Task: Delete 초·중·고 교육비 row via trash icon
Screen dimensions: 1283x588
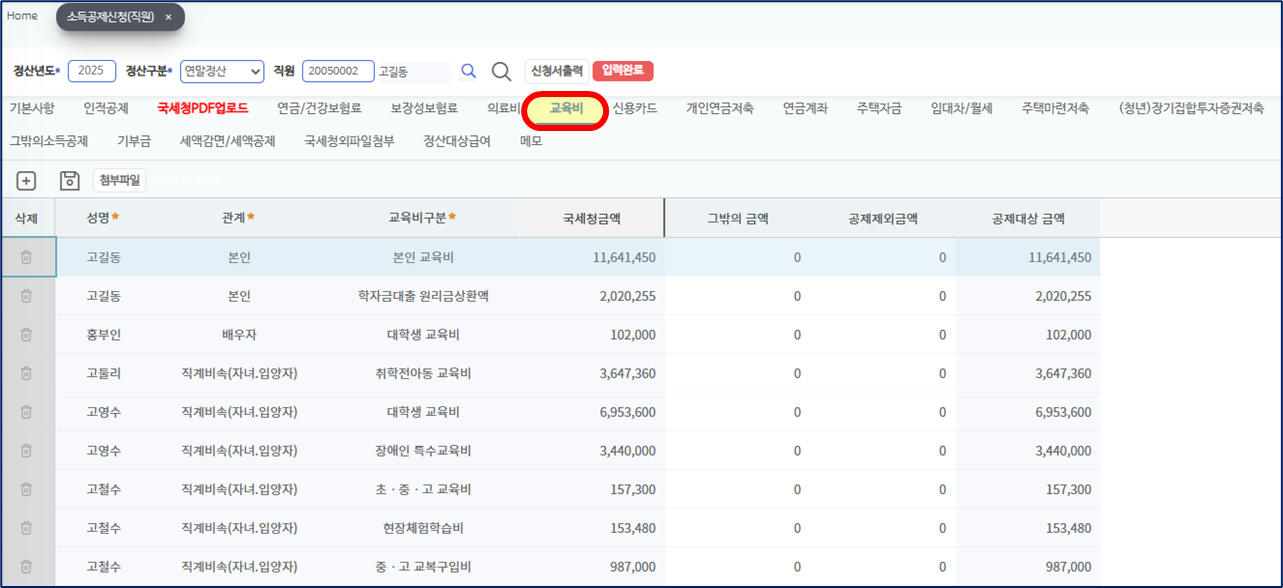Action: [26, 489]
